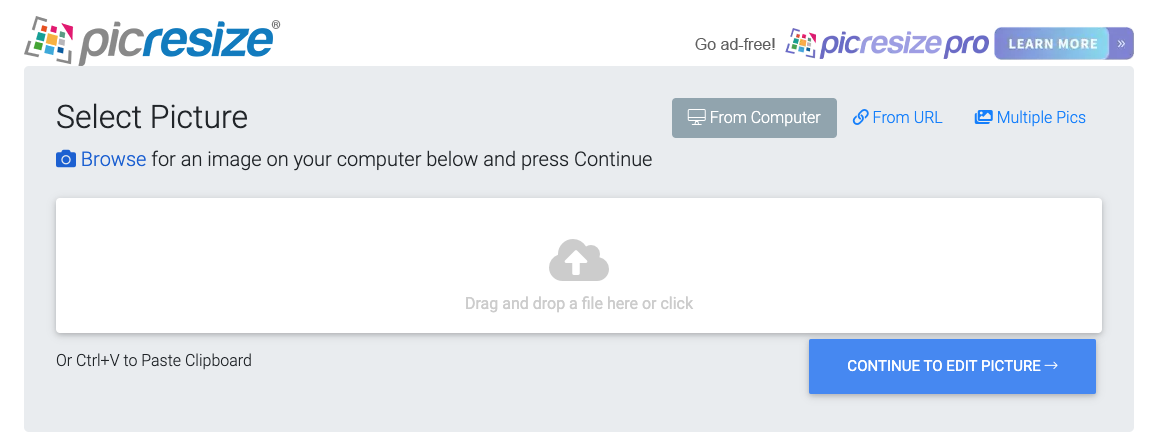Click the images icon beside Multiple Pics
This screenshot has height=447, width=1150.
click(x=984, y=117)
